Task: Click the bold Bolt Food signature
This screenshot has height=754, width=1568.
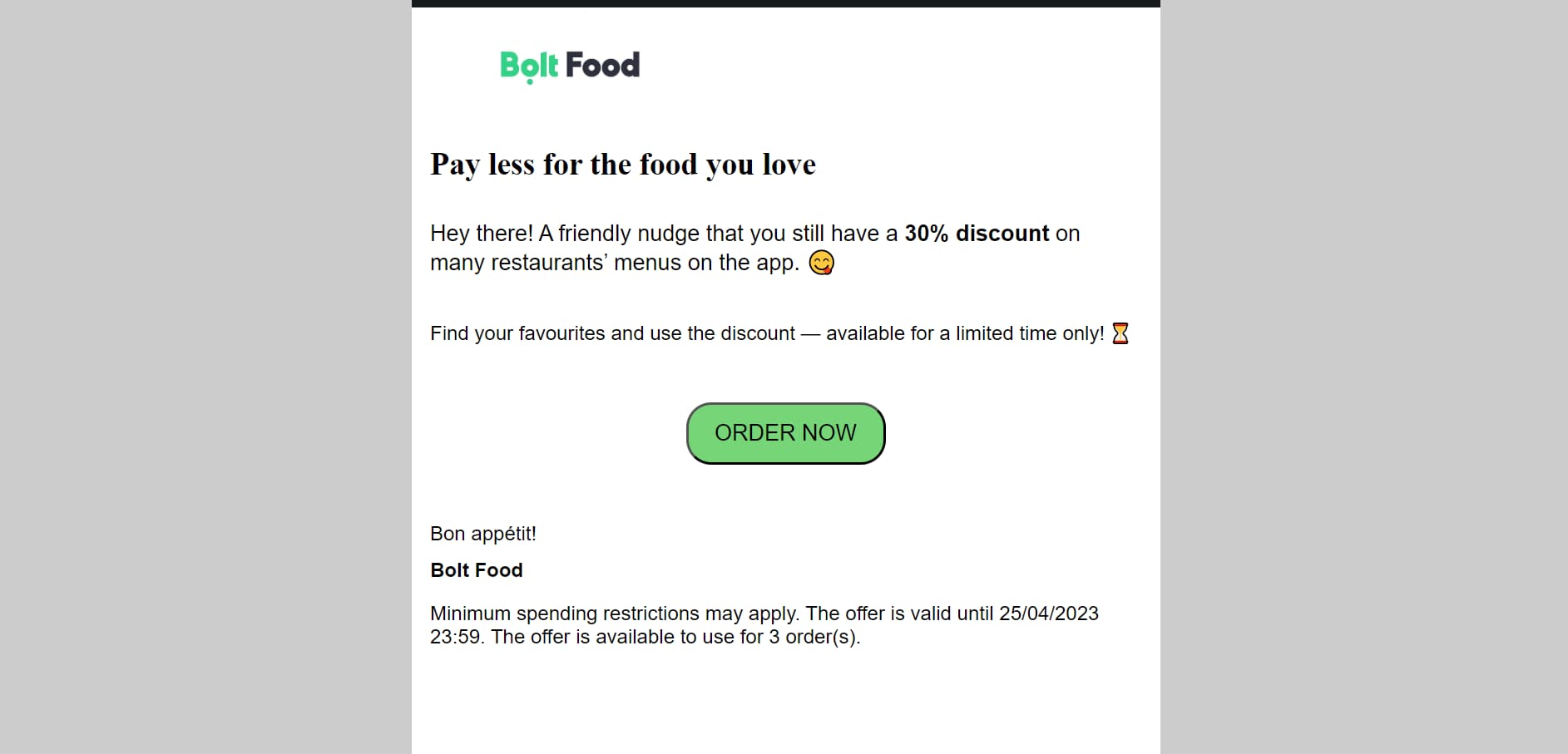Action: 477,570
